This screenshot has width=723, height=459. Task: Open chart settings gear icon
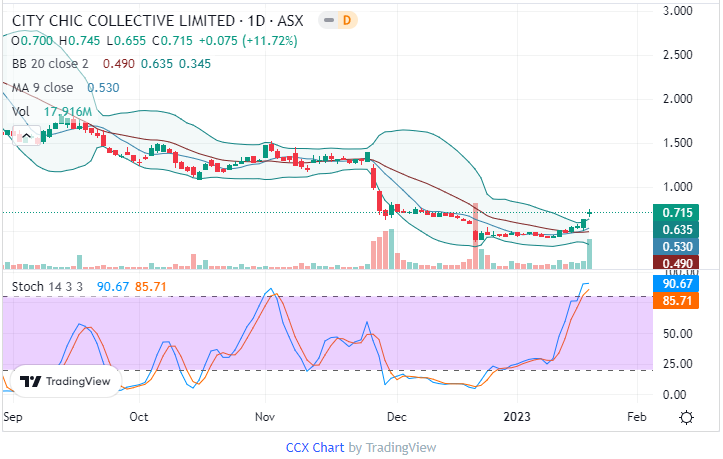686,417
